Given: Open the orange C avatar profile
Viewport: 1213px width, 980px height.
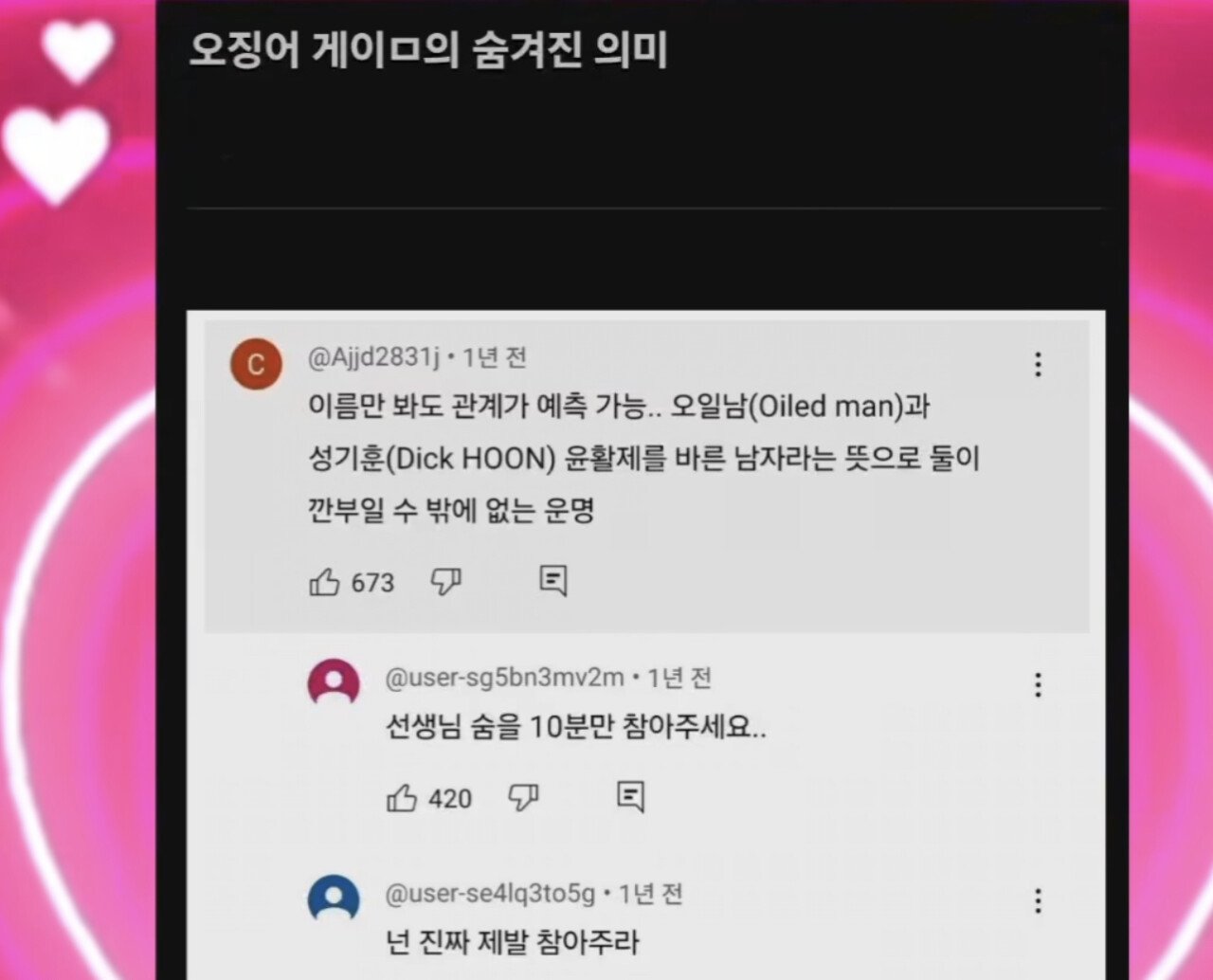Looking at the screenshot, I should (x=256, y=364).
